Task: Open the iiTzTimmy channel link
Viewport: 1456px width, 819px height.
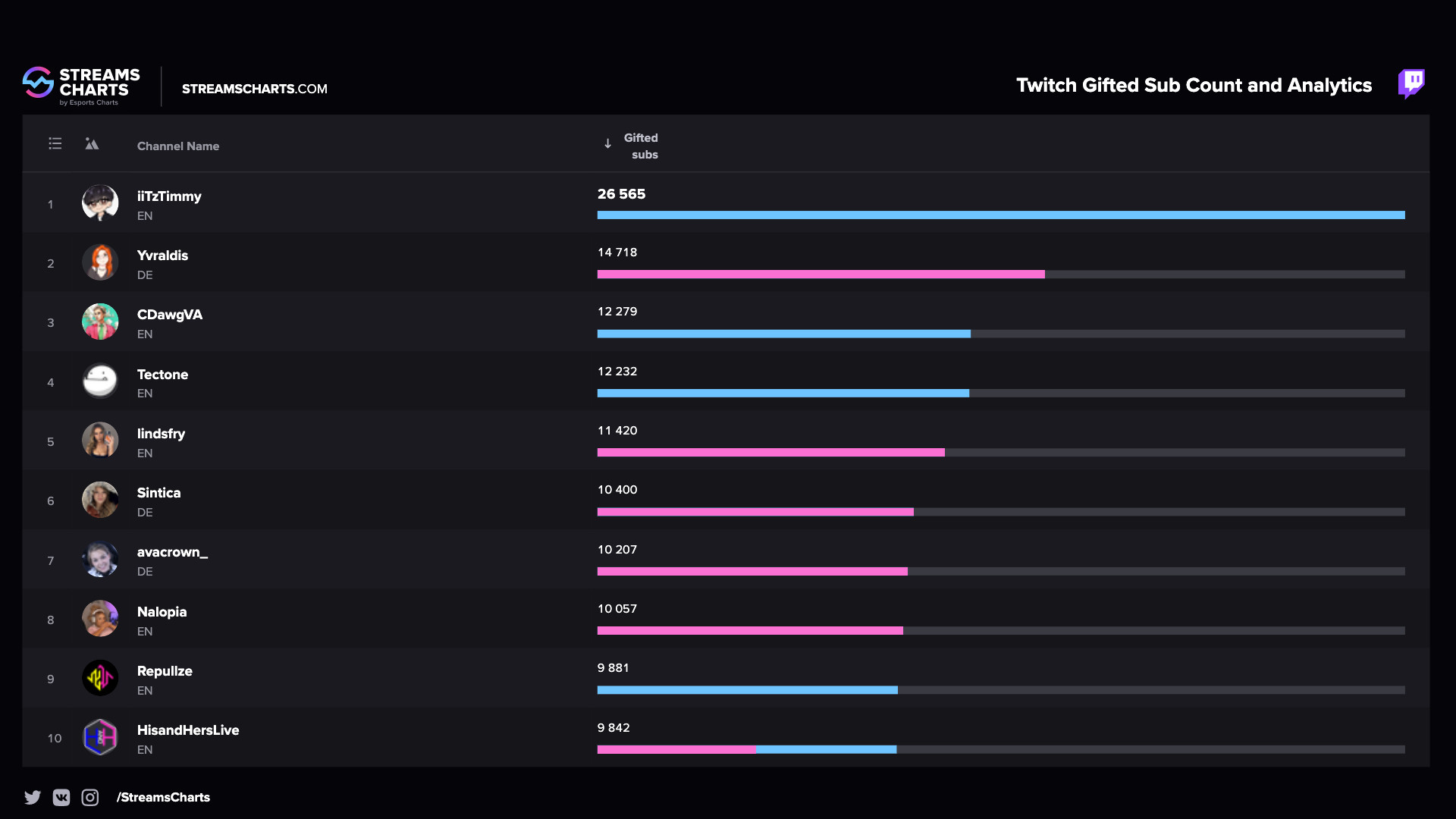Action: pos(169,196)
